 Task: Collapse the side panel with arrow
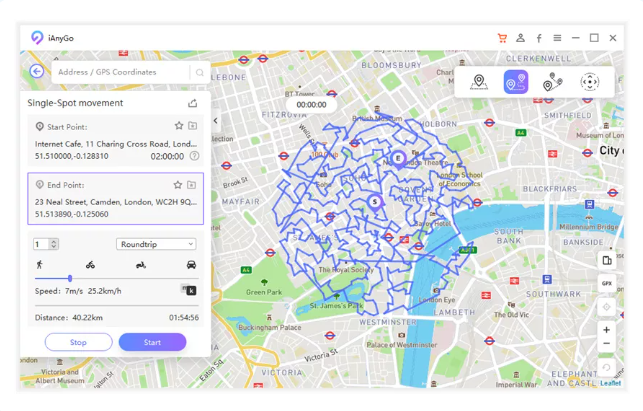(216, 121)
